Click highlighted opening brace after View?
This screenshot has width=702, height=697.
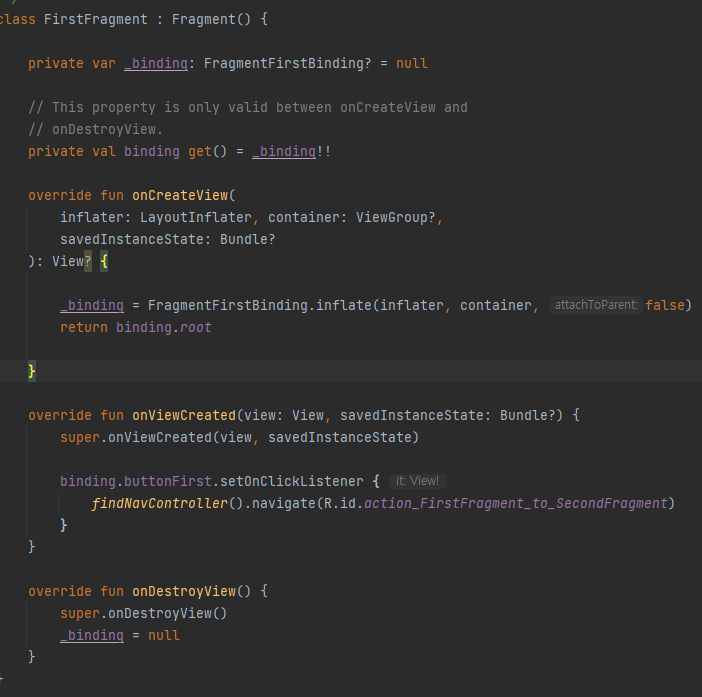click(104, 261)
